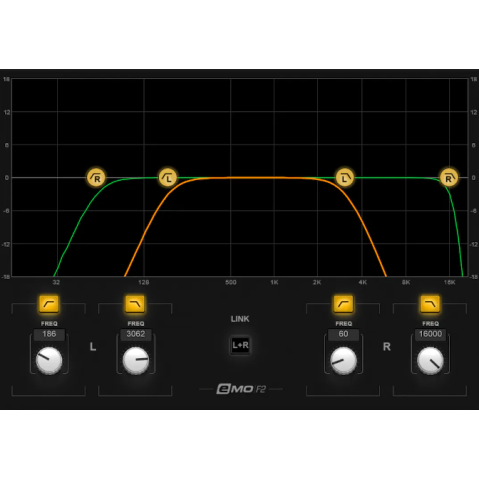This screenshot has height=479, width=479.
Task: Click the 186 frequency value field
Action: pos(49,334)
